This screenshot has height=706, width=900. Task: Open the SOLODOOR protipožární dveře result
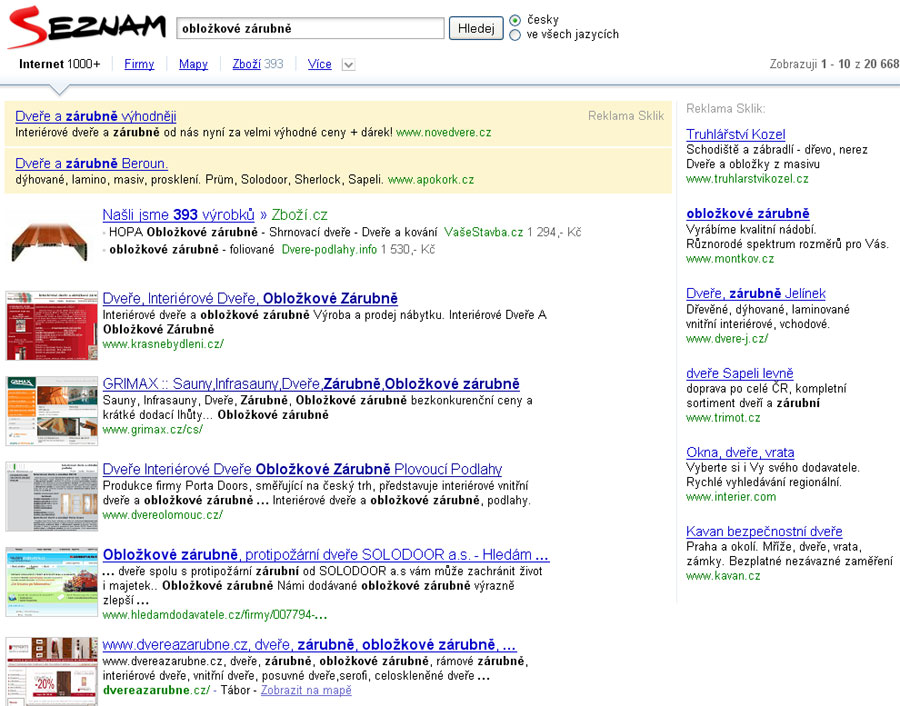tap(326, 555)
